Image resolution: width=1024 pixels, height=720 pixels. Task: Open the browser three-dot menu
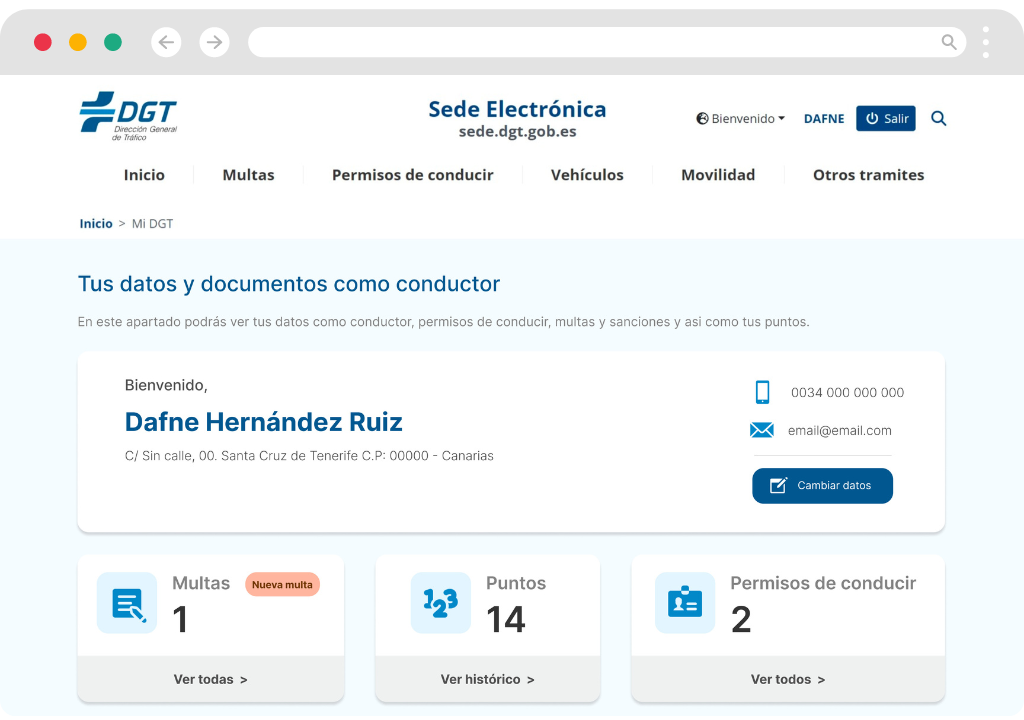click(x=985, y=42)
